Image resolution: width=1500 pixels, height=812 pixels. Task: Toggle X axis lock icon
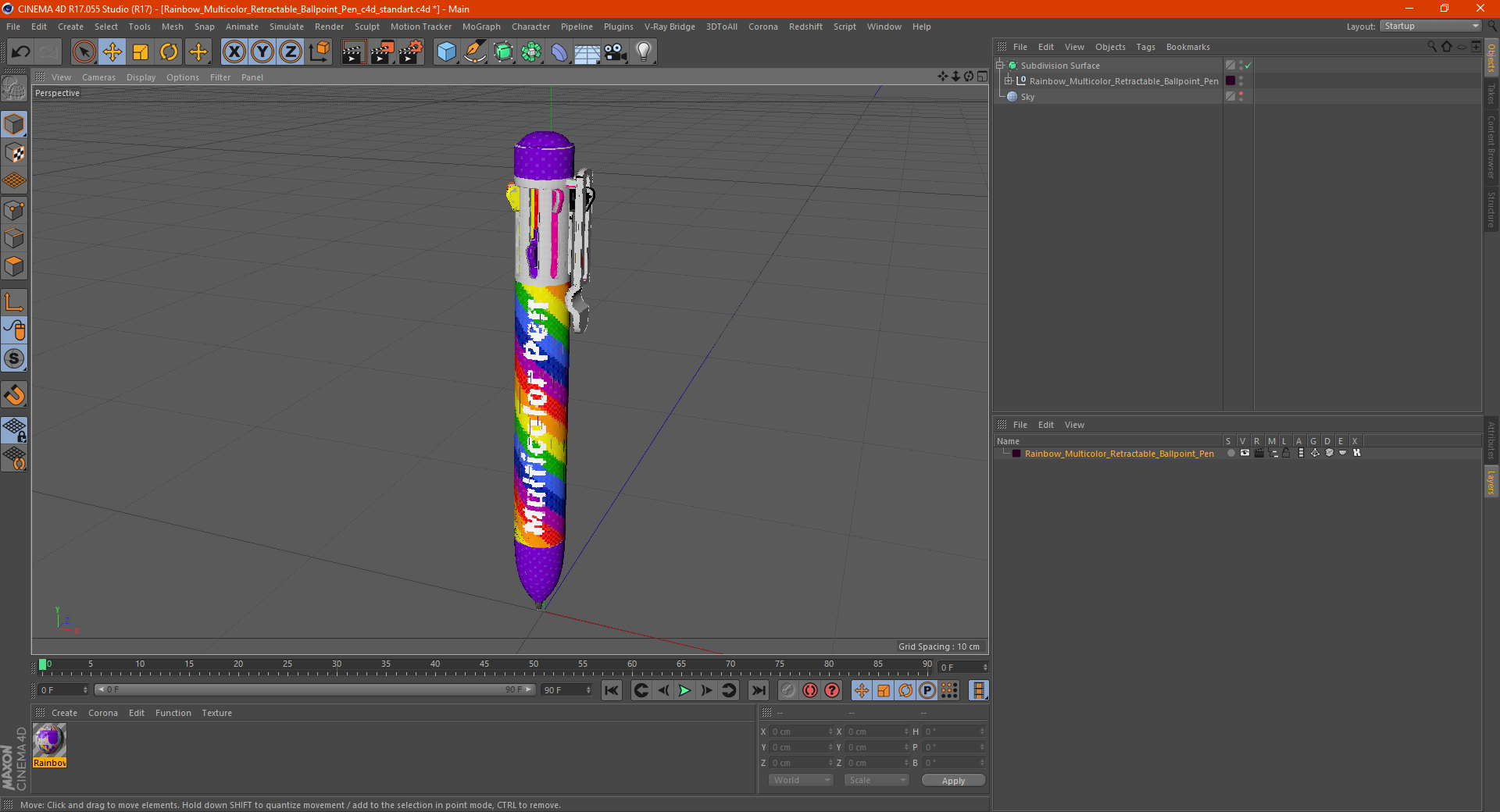click(x=234, y=52)
